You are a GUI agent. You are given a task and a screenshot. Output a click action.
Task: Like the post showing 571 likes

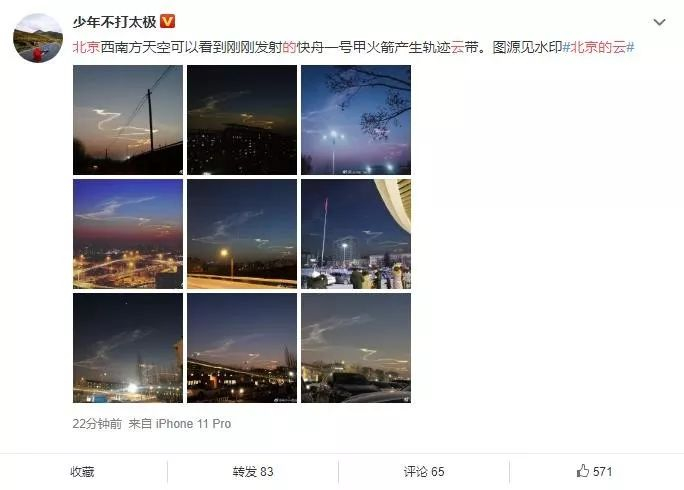click(x=594, y=471)
